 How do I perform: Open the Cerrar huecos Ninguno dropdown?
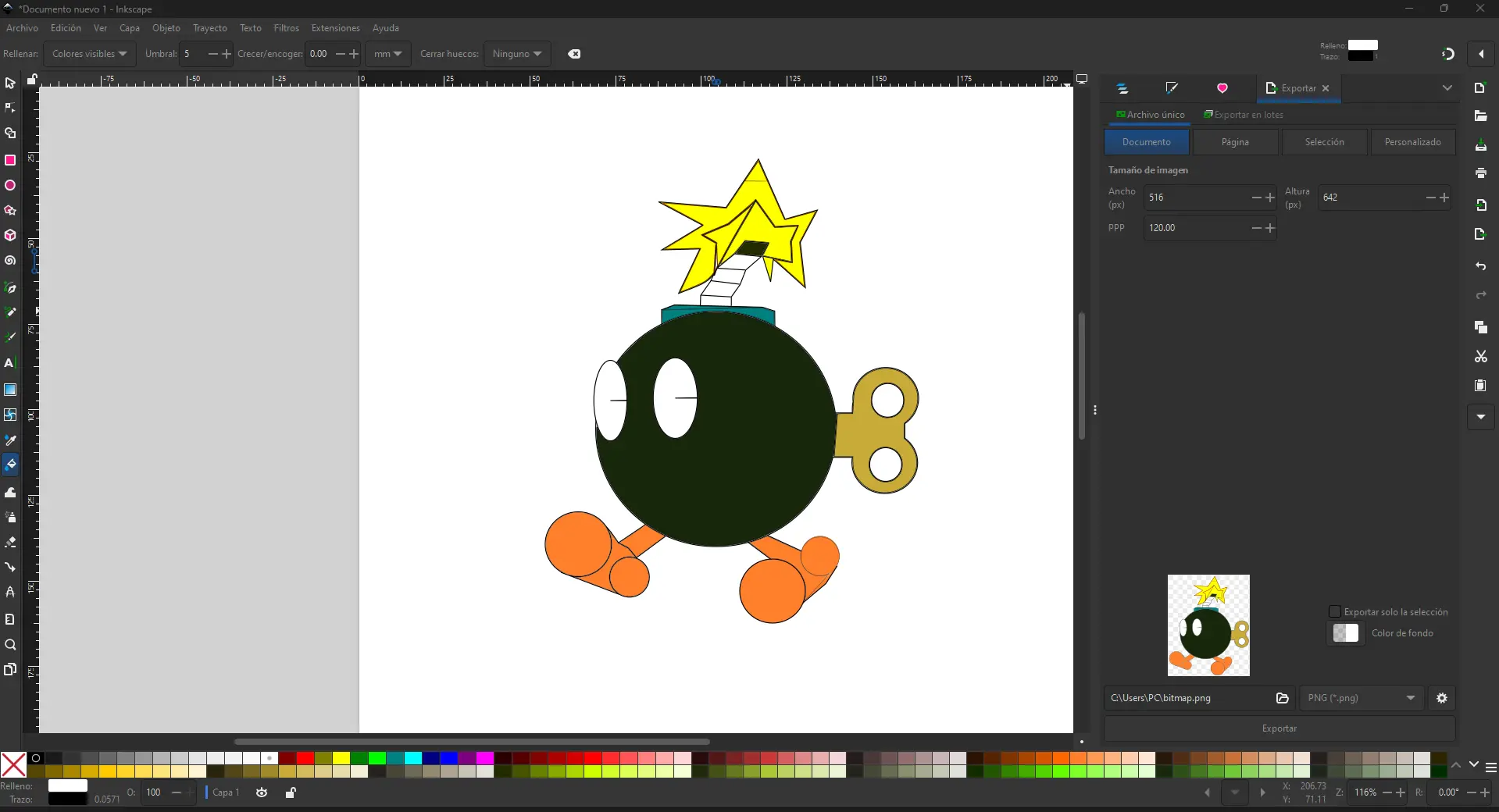pyautogui.click(x=517, y=54)
